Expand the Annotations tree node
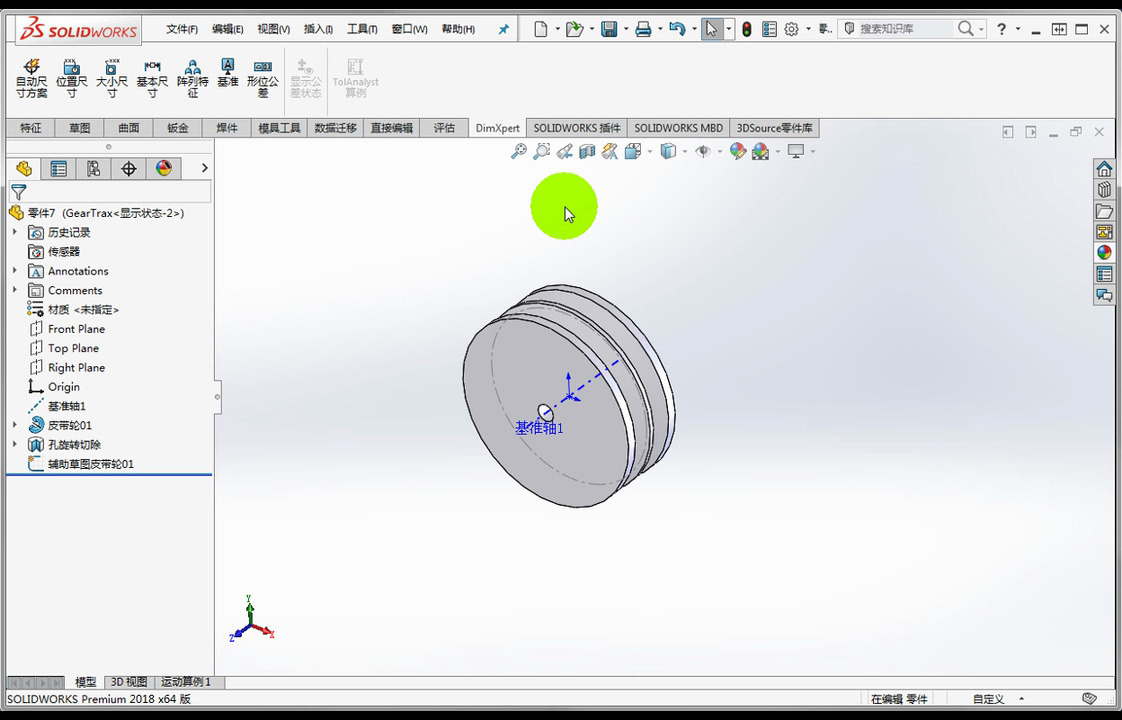1122x720 pixels. tap(12, 270)
